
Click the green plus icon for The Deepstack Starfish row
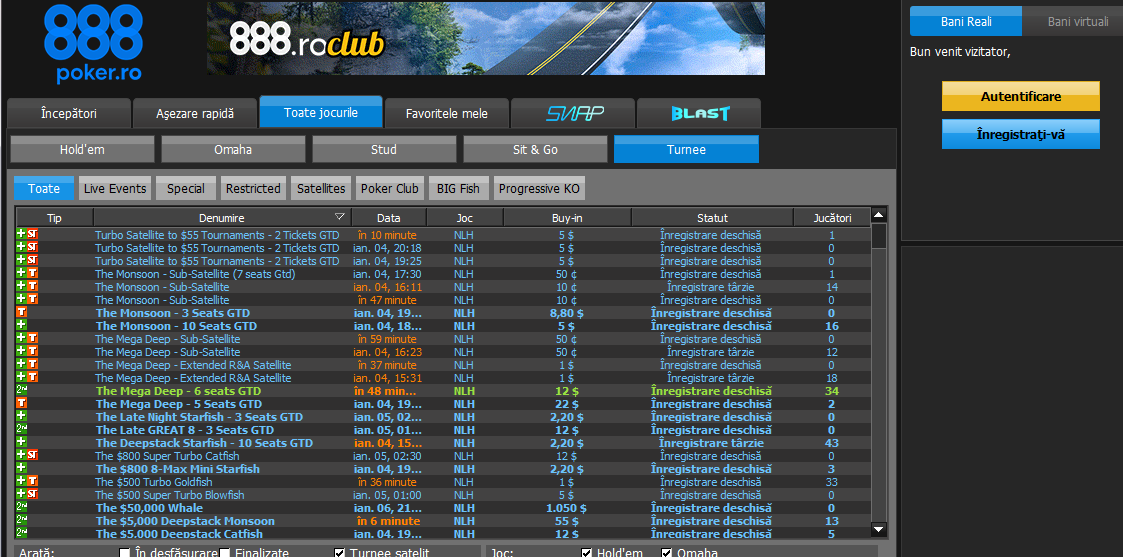pos(21,442)
